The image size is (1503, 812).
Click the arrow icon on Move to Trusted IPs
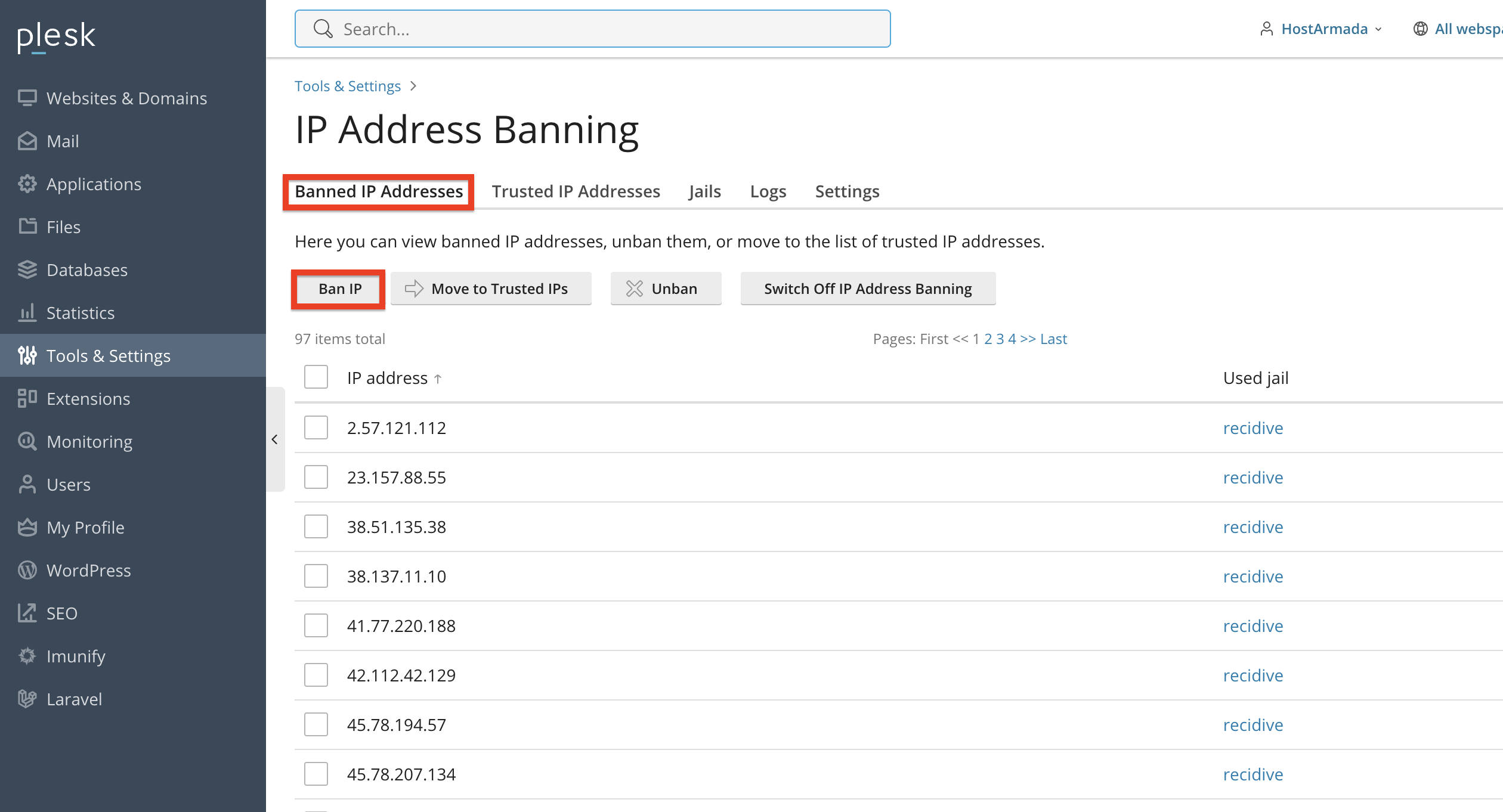(x=414, y=289)
